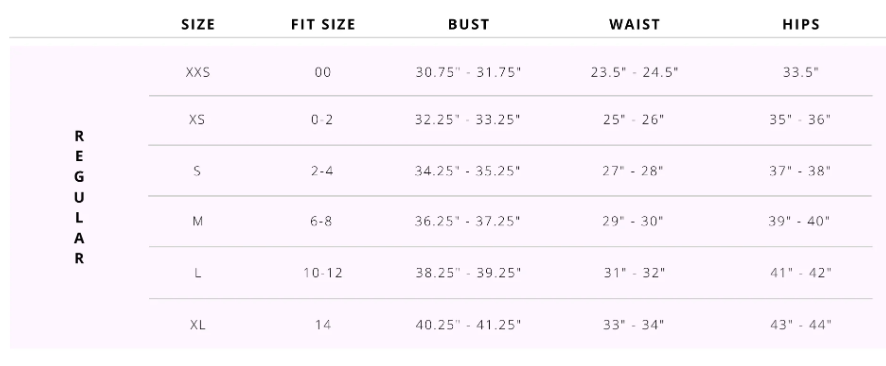
Task: Click fit size 00 cell
Action: pyautogui.click(x=323, y=72)
